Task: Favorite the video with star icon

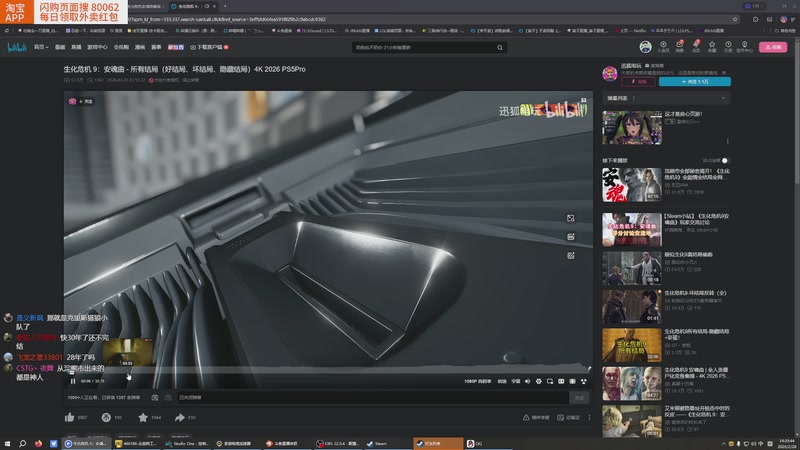Action: tap(143, 417)
